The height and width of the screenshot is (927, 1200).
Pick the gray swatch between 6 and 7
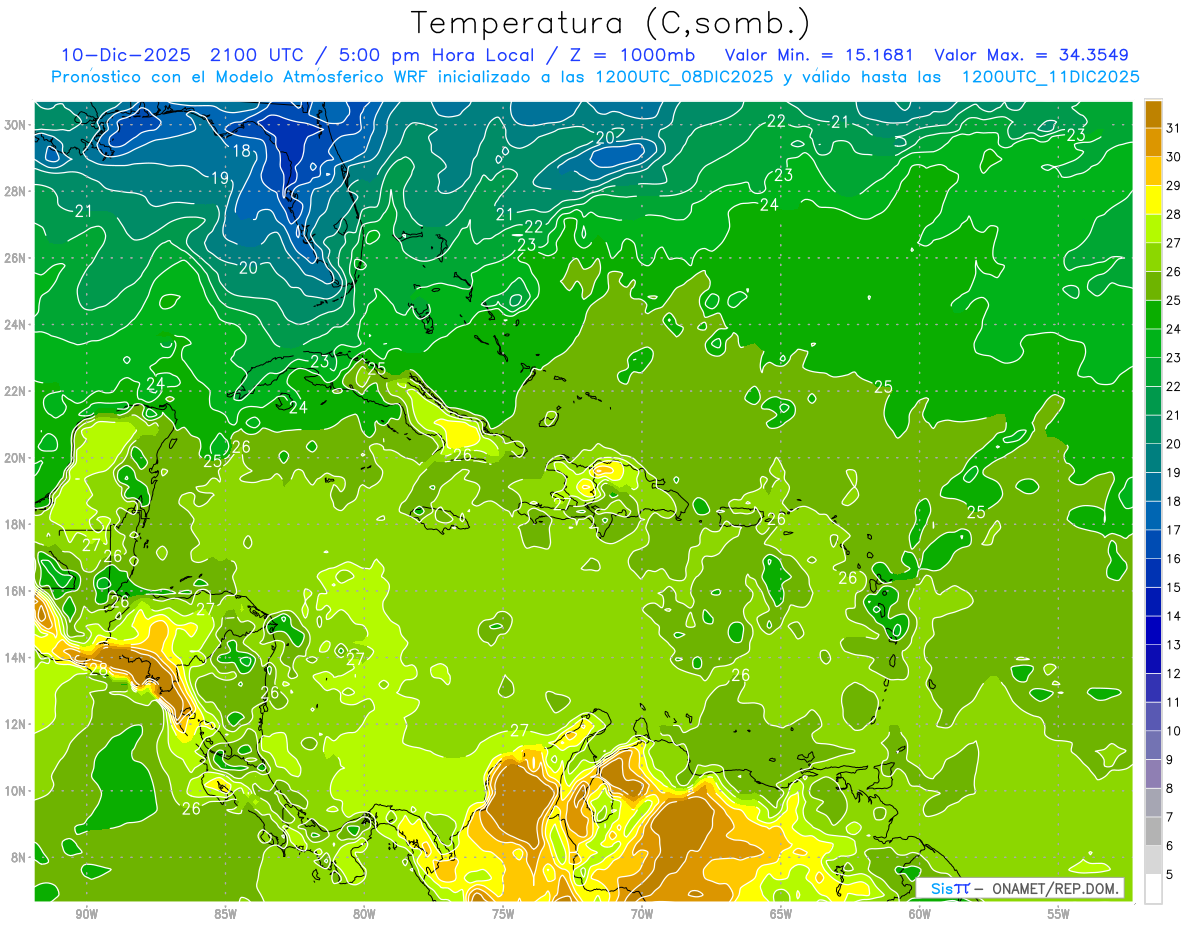[x=1153, y=831]
